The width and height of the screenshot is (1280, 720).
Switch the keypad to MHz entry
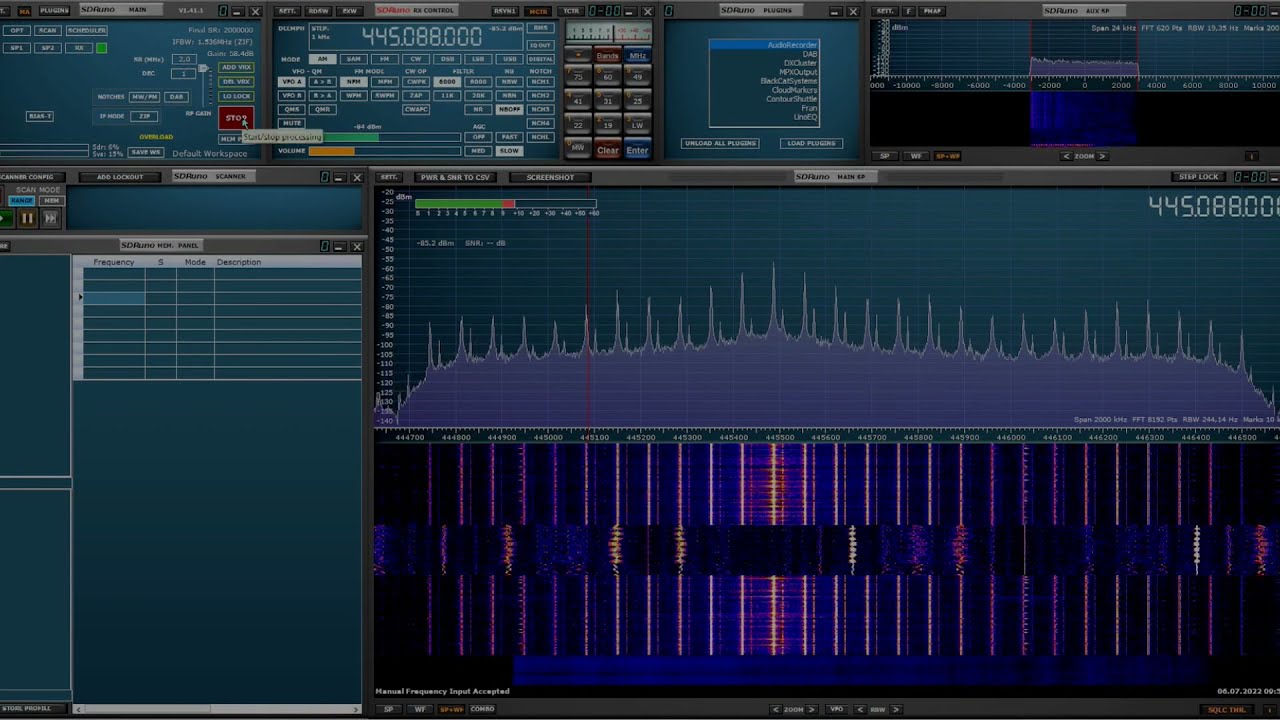click(637, 56)
